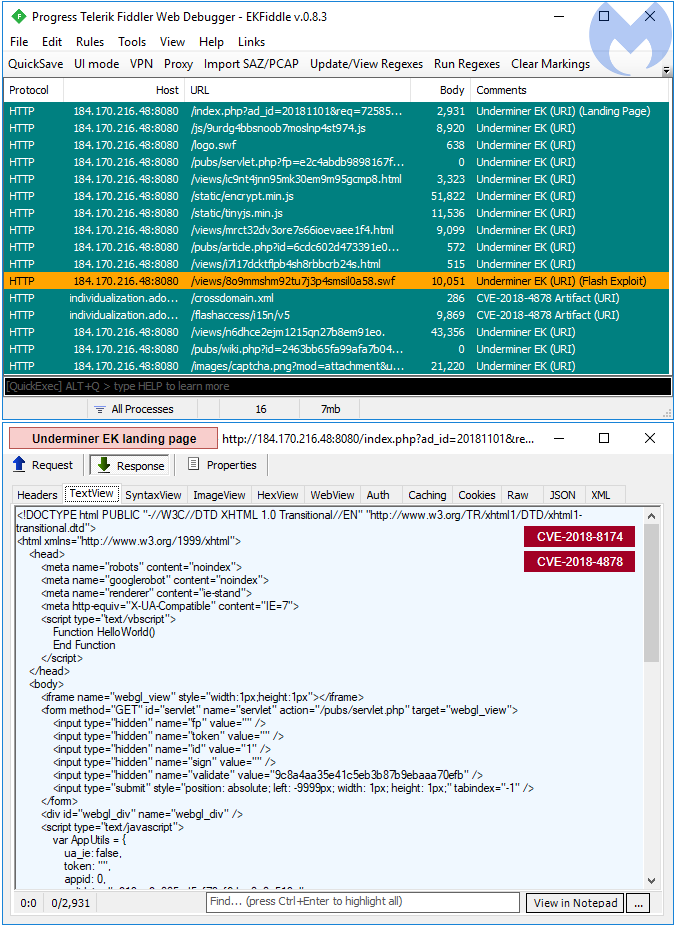Viewport: 677px width, 927px height.
Task: Switch to the HexView tab
Action: click(278, 495)
